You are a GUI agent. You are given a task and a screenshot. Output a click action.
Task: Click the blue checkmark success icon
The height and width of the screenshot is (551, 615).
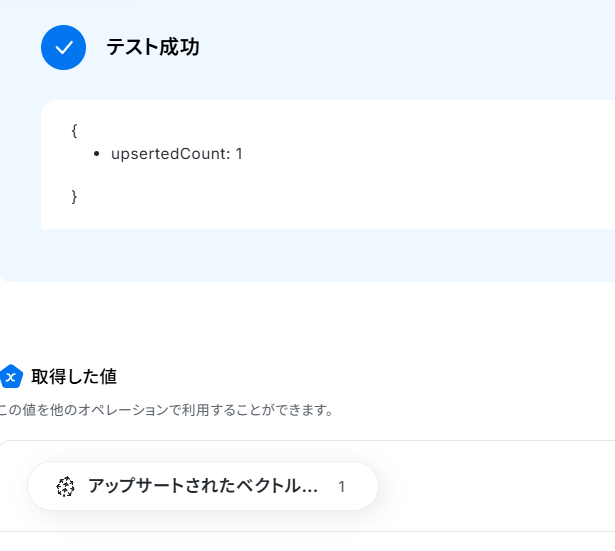pyautogui.click(x=63, y=47)
